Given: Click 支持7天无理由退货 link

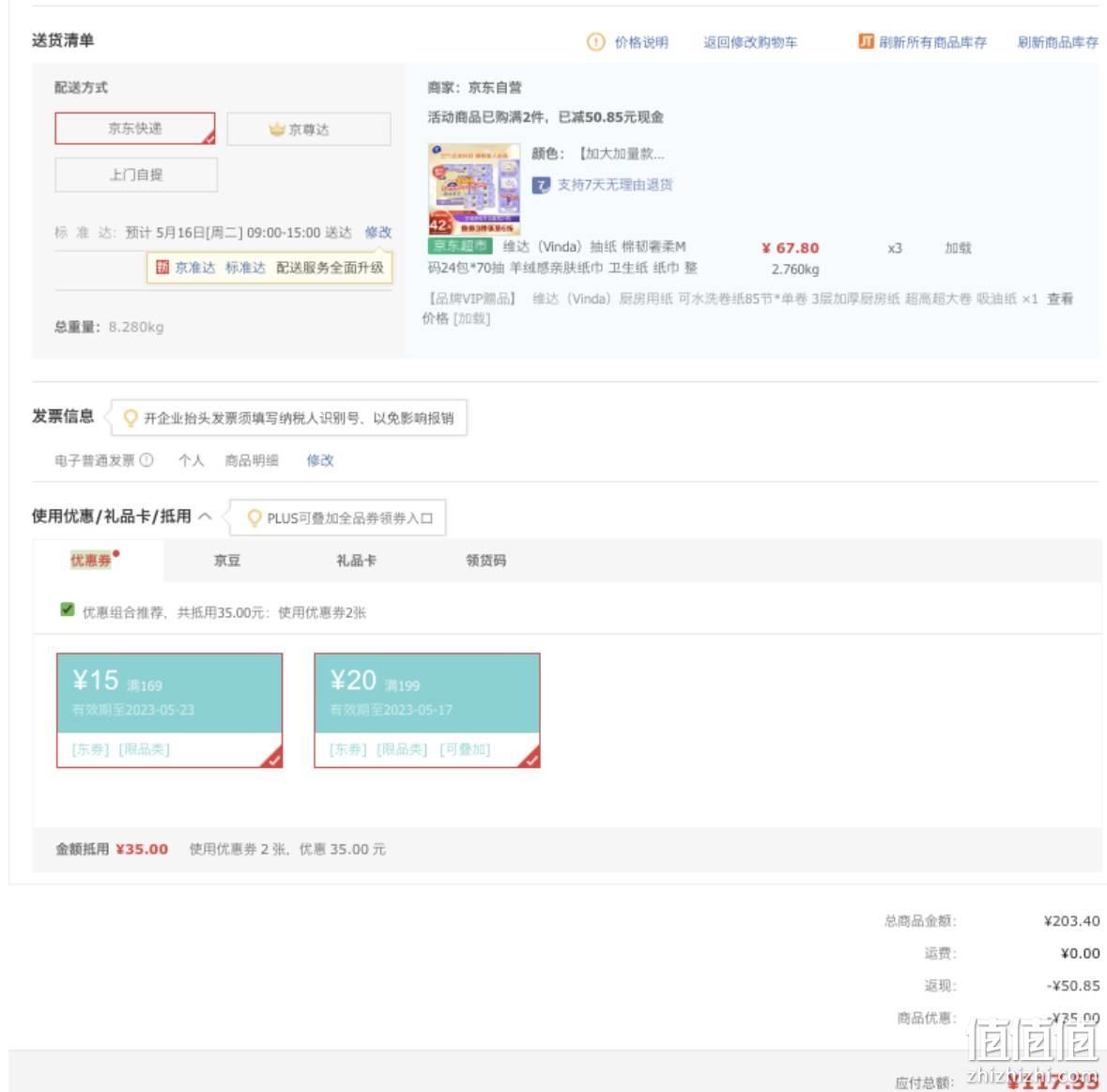Looking at the screenshot, I should 615,185.
